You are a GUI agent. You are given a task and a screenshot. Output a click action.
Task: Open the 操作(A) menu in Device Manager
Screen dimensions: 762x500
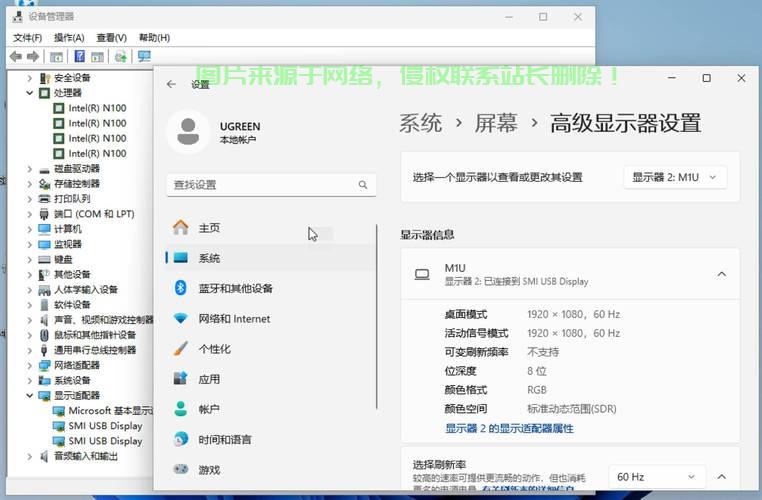69,37
